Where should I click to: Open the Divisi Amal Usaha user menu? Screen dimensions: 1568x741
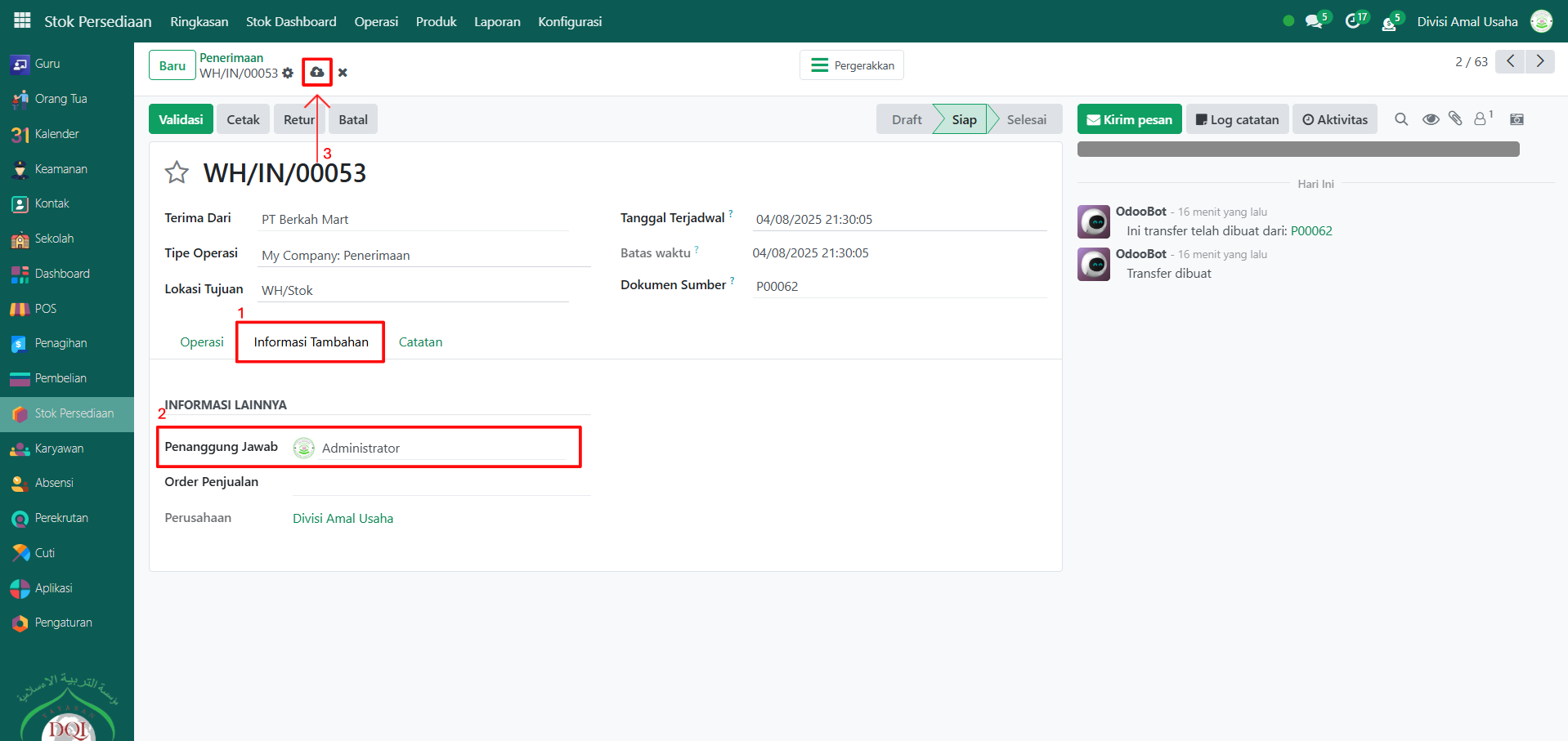click(1467, 21)
